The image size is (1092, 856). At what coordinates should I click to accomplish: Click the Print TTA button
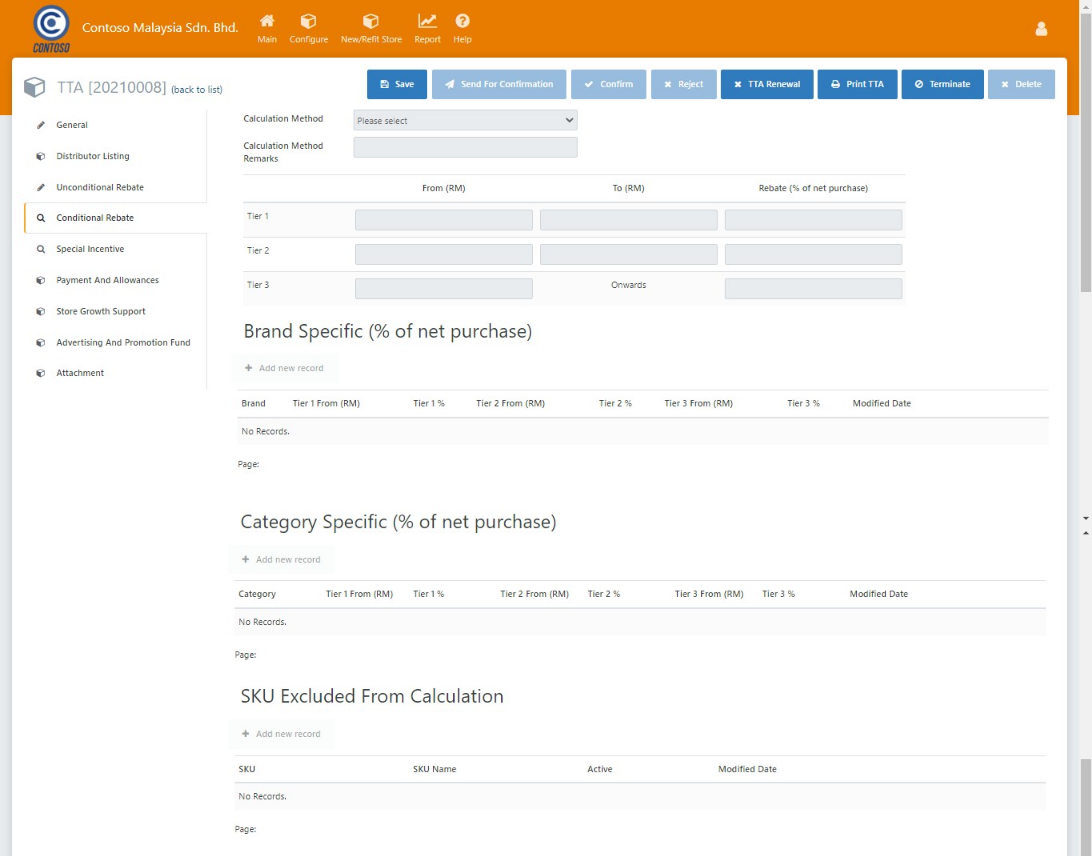(857, 84)
